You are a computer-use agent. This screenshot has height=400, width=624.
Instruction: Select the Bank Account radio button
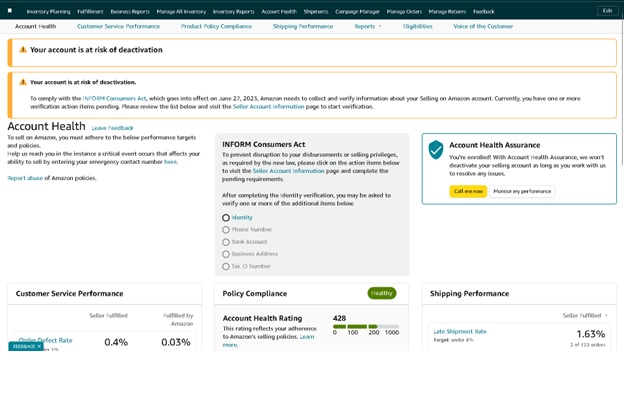[x=226, y=242]
